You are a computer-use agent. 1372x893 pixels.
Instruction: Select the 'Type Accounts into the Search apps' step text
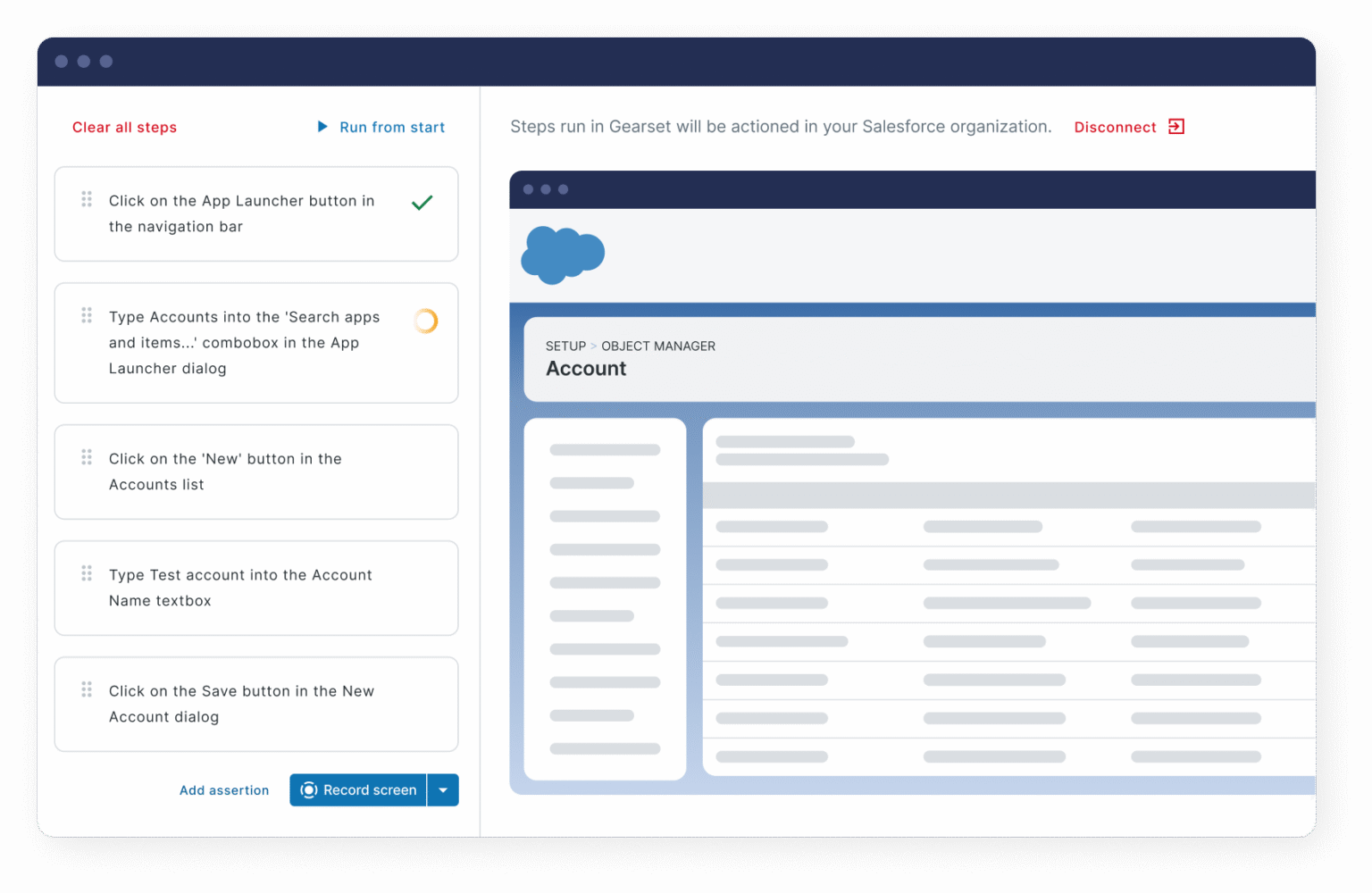tap(245, 343)
